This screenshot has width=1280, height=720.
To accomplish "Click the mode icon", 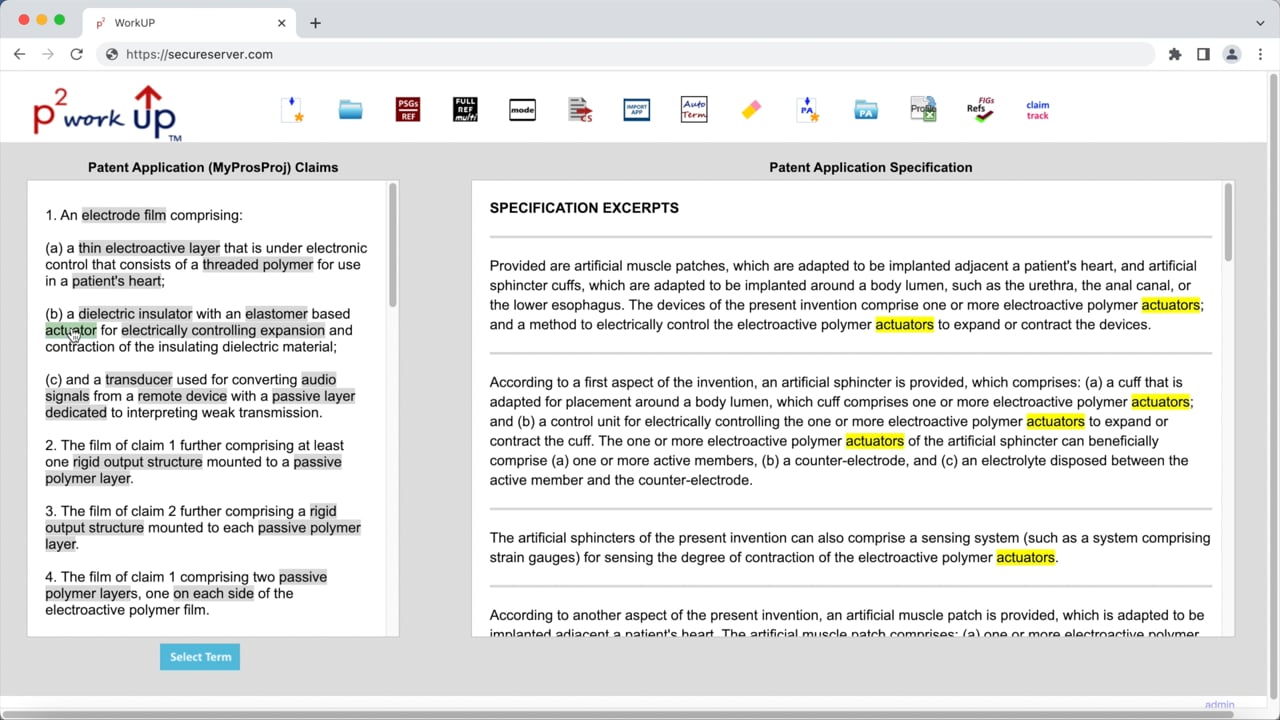I will [522, 109].
